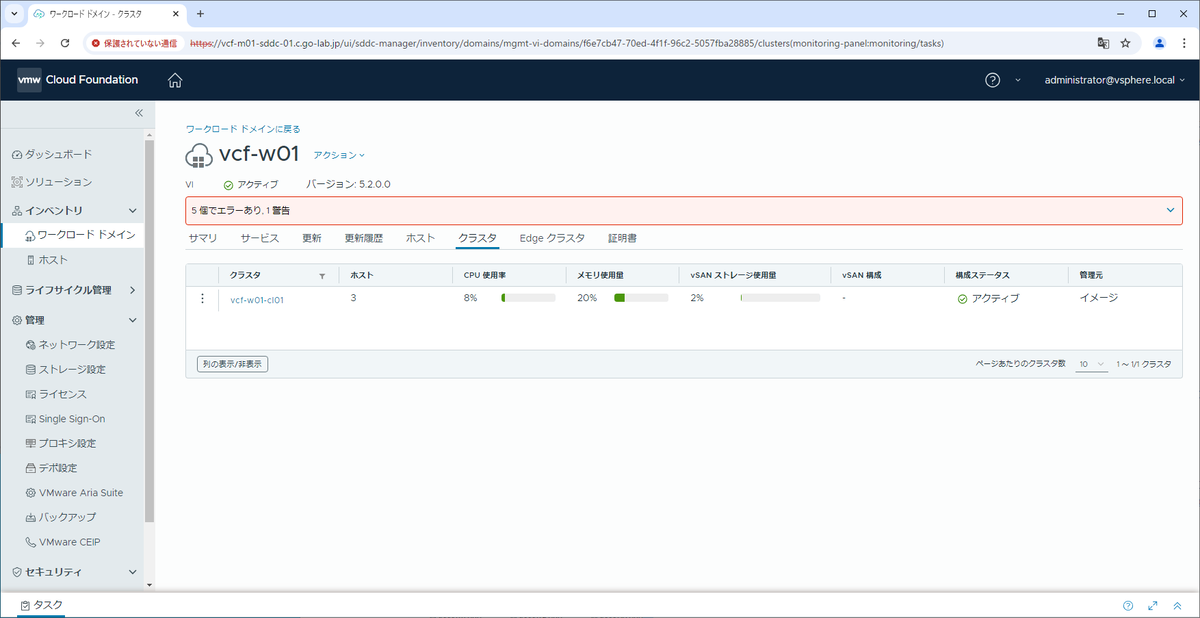Click the sidebar vertical scrollbar
The image size is (1200, 618).
click(149, 330)
